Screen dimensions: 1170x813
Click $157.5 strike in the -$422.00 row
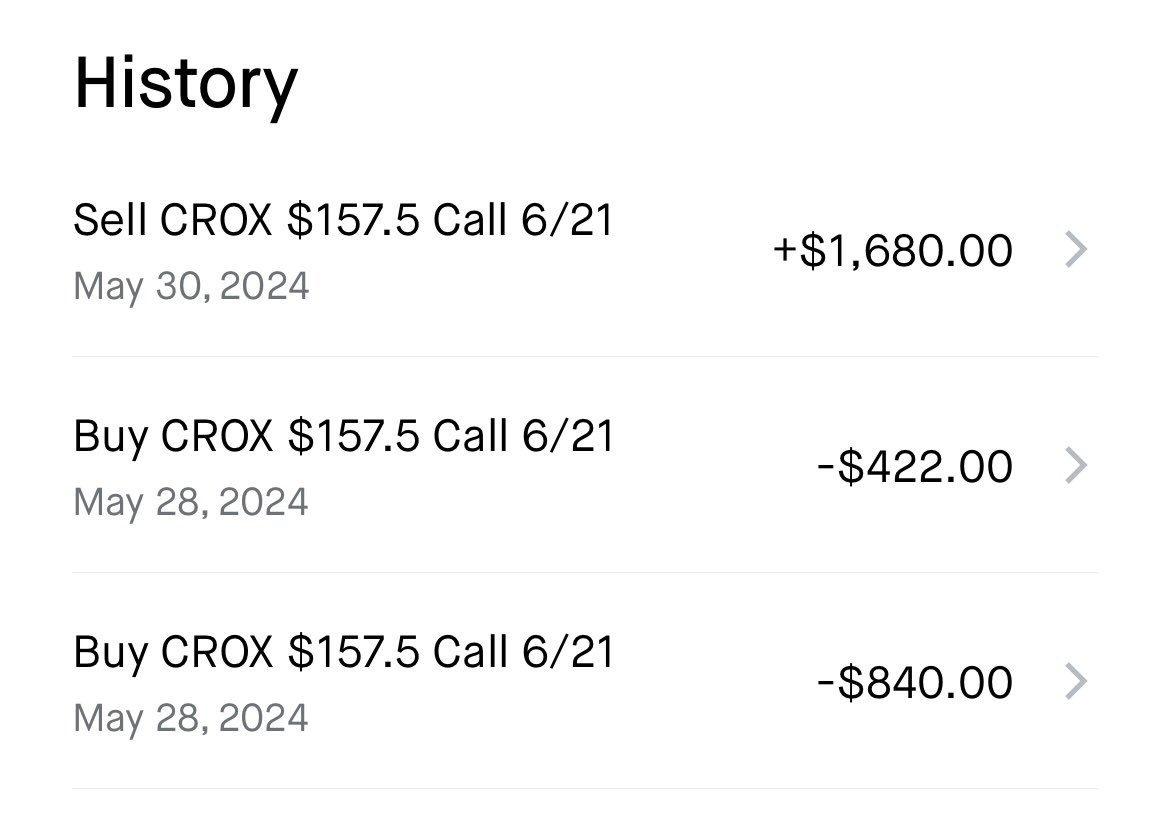click(x=354, y=436)
